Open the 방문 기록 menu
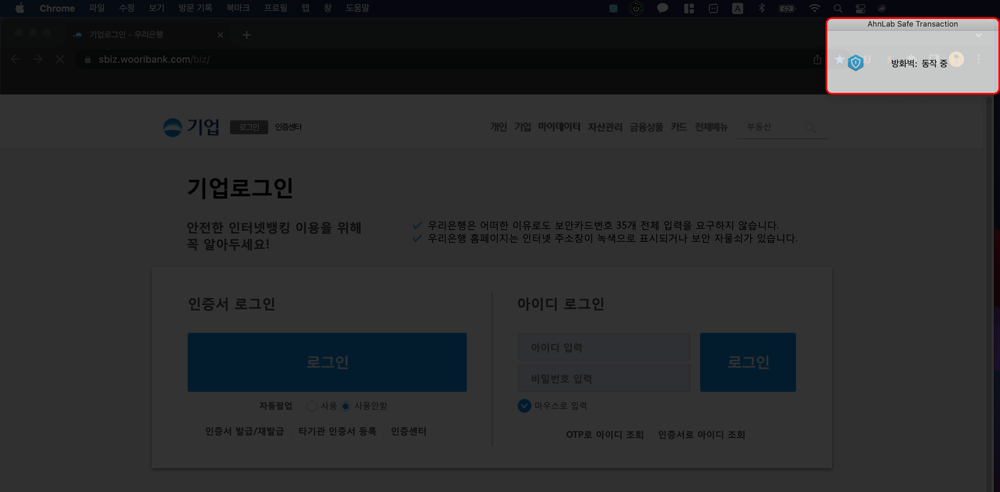Image resolution: width=1000 pixels, height=492 pixels. click(x=195, y=8)
